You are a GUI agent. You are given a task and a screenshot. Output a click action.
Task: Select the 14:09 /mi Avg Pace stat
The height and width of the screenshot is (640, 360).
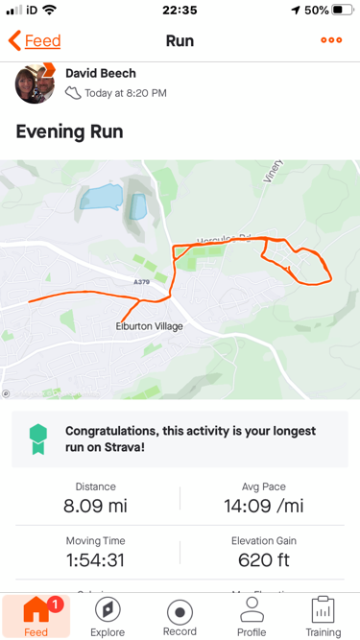coord(264,499)
